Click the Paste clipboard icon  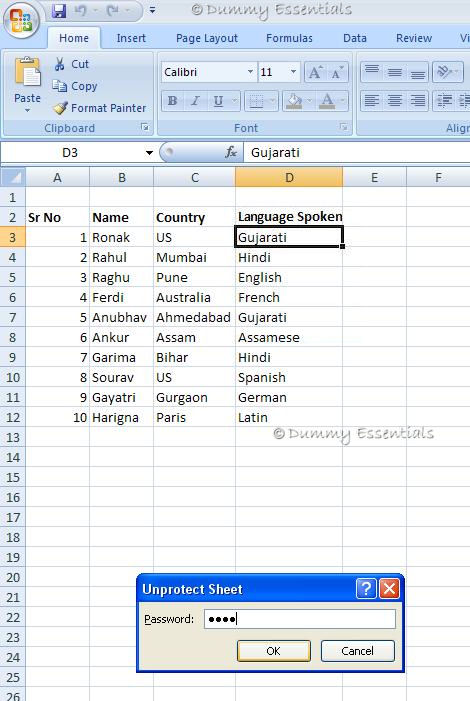pyautogui.click(x=27, y=72)
